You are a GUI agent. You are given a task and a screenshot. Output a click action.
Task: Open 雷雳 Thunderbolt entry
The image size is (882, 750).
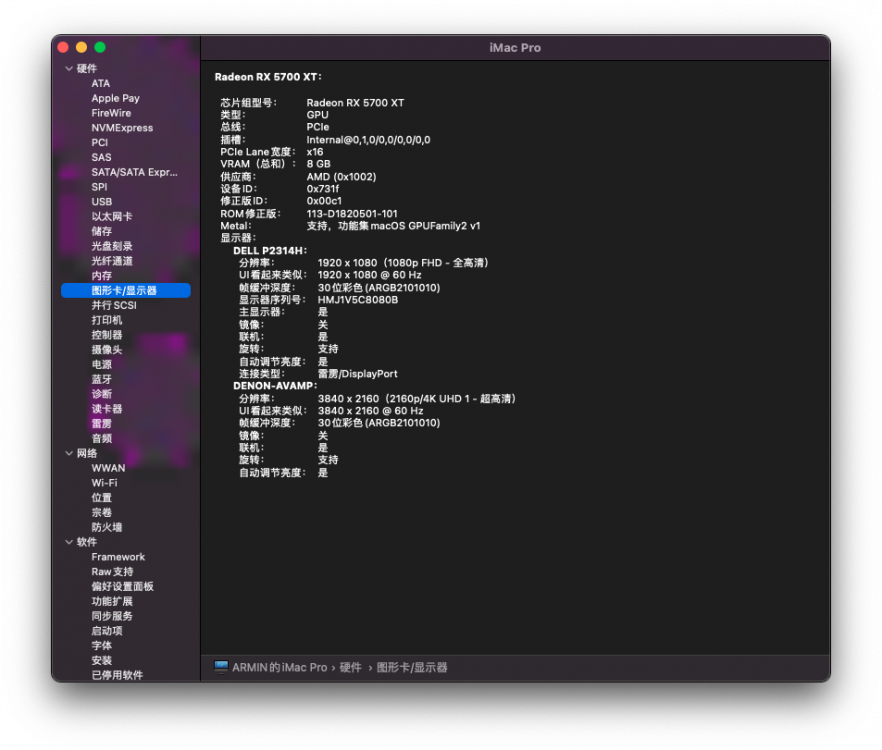tap(102, 424)
